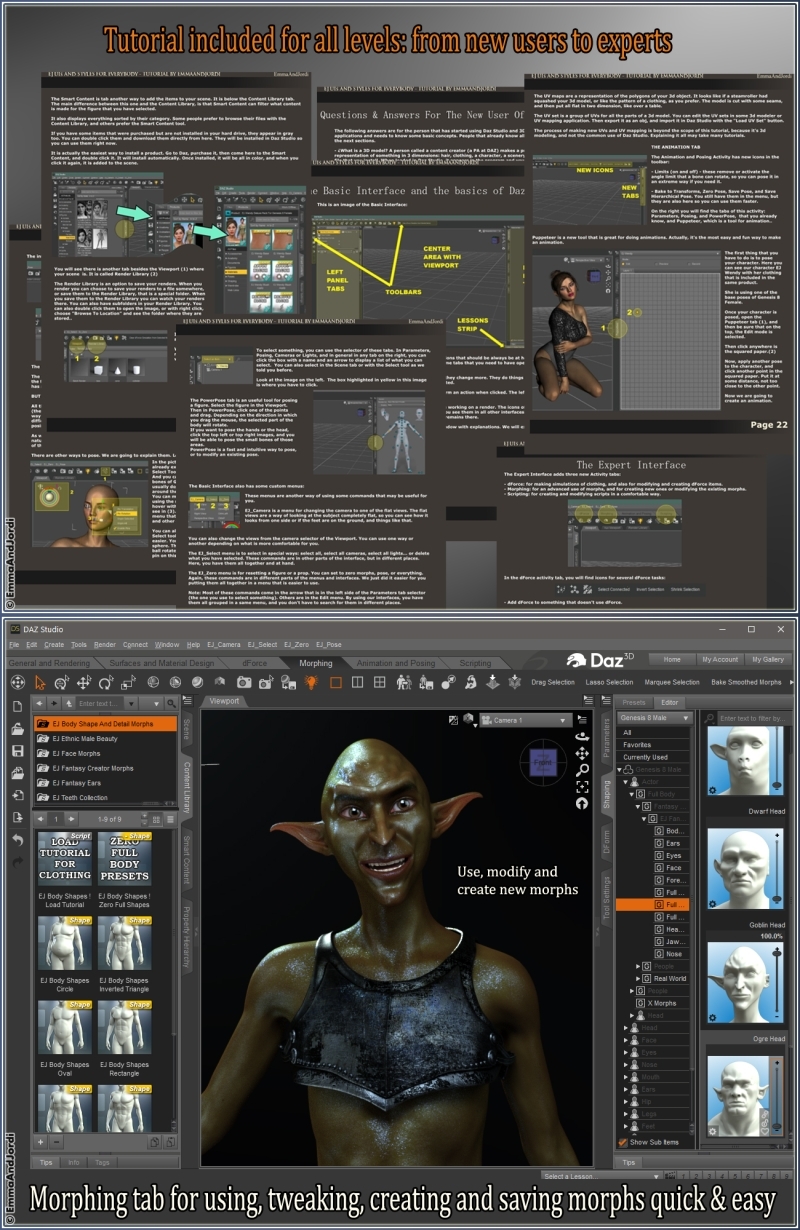Click the My Account button
800x1230 pixels.
point(719,659)
